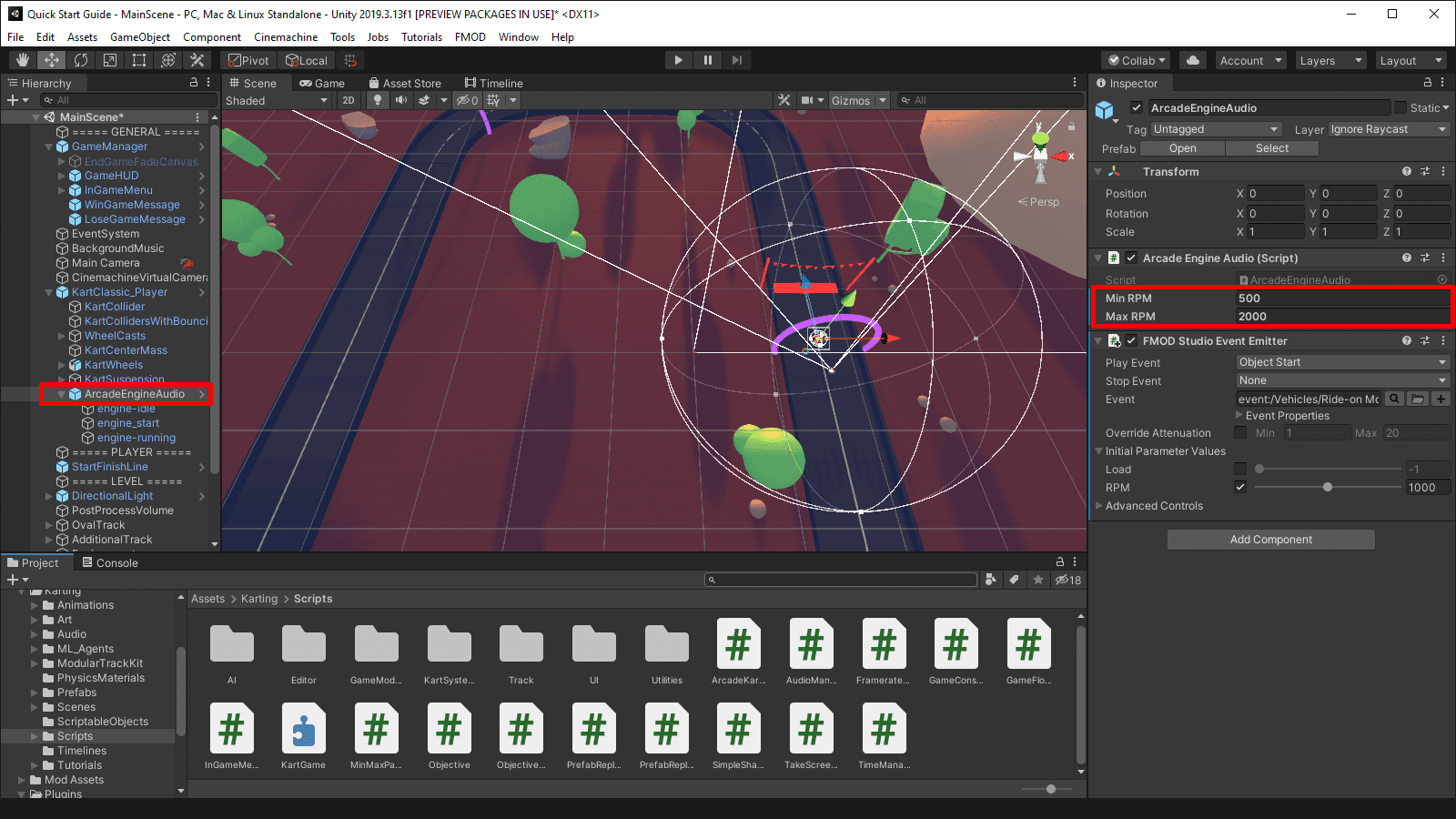Screen dimensions: 1456x819
Task: Click the Min RPM value field
Action: coord(1342,298)
